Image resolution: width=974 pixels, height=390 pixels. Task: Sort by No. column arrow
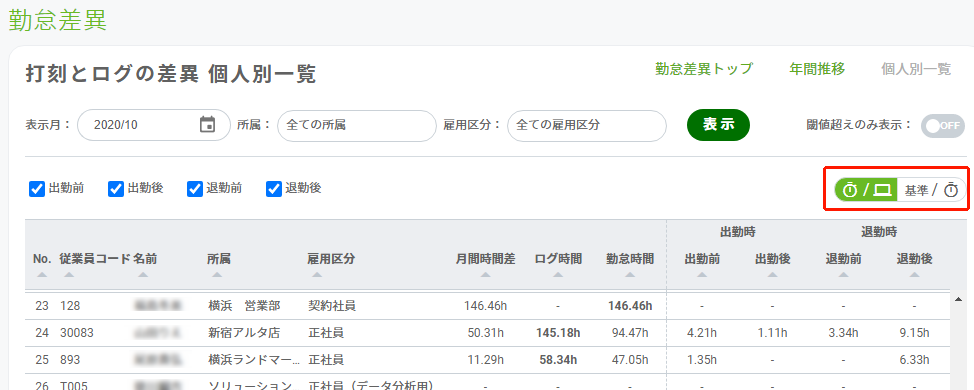click(x=42, y=274)
